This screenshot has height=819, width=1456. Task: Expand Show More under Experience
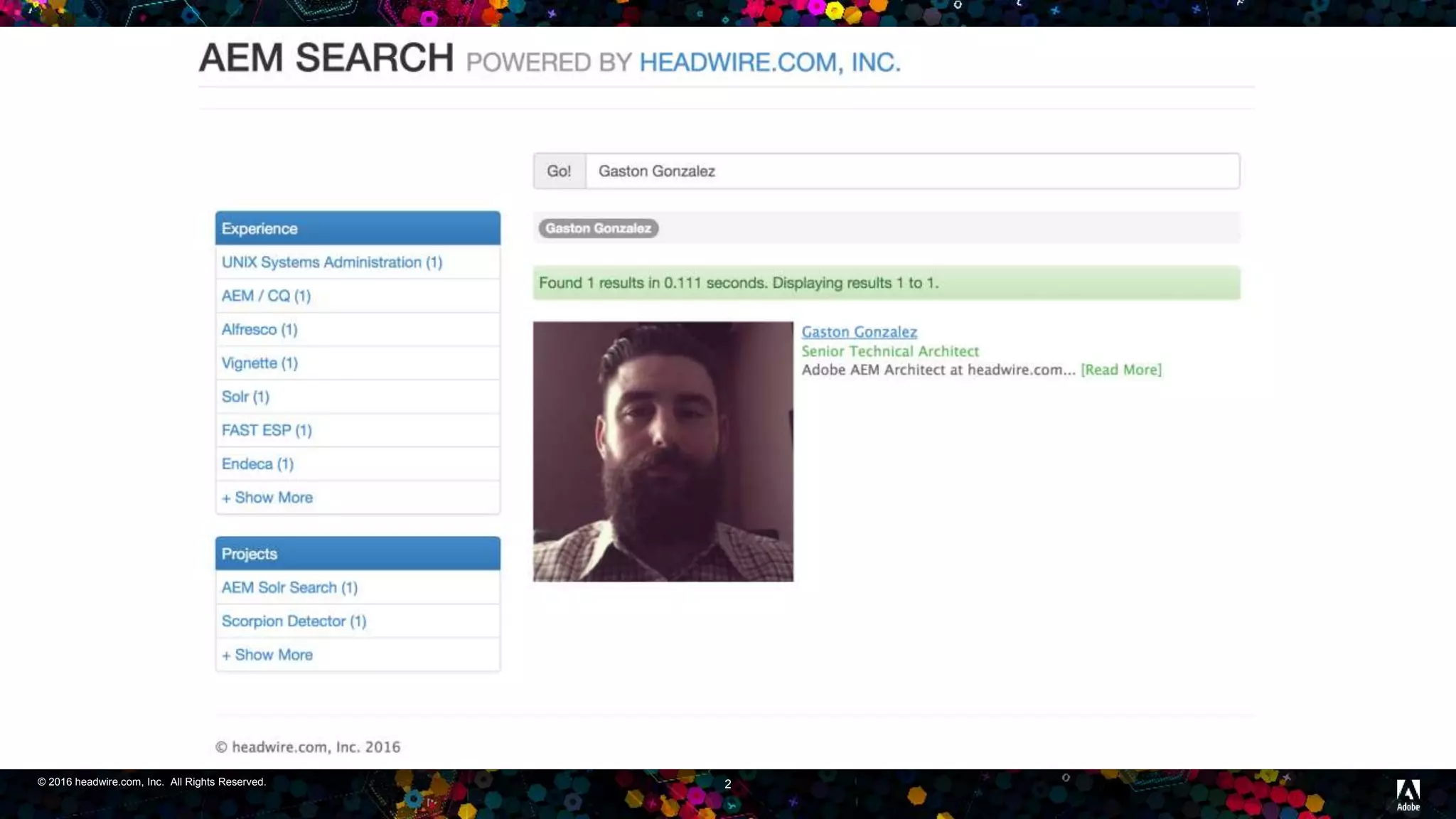(x=267, y=498)
